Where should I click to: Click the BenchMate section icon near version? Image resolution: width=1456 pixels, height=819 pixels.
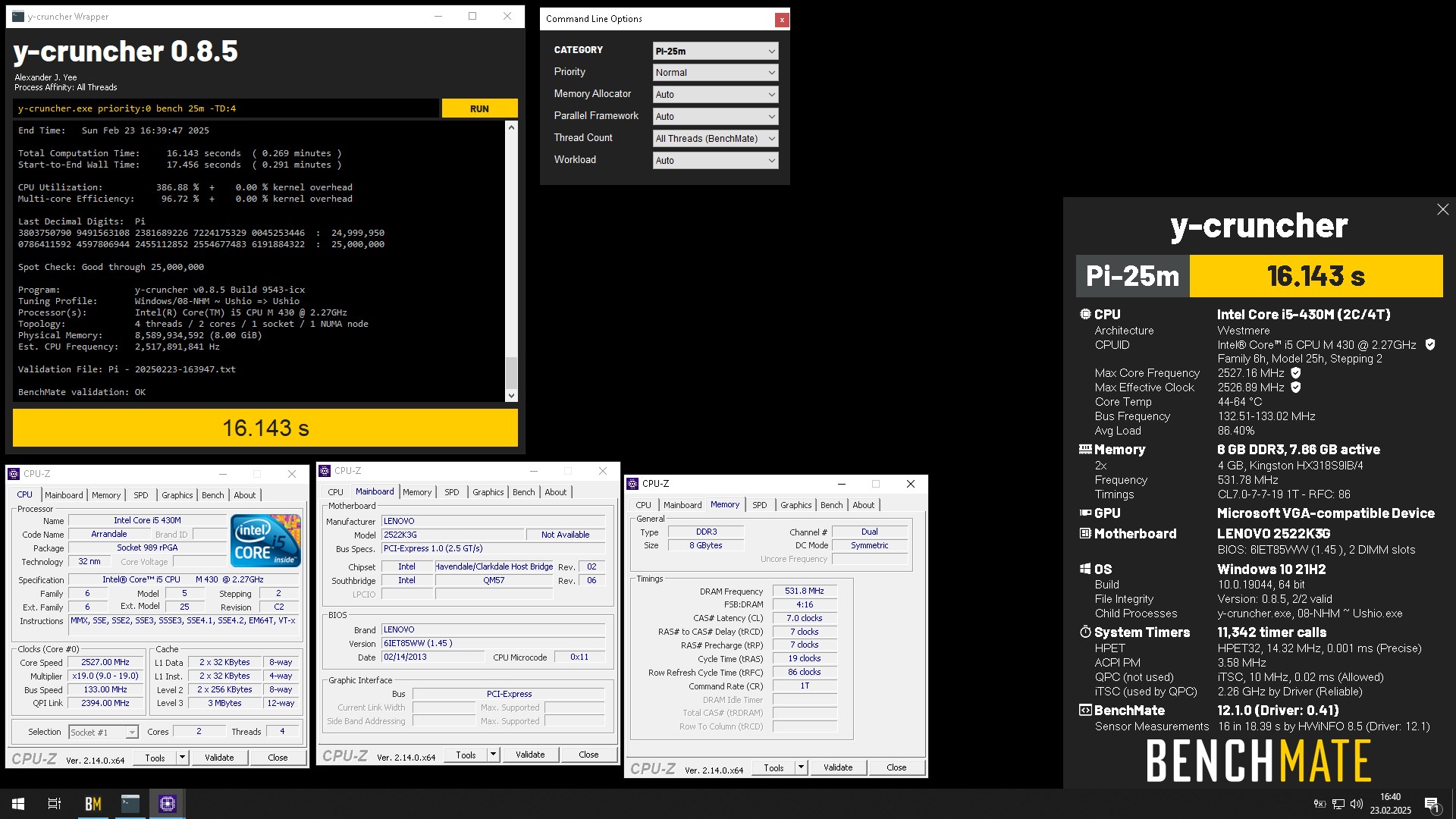1085,710
